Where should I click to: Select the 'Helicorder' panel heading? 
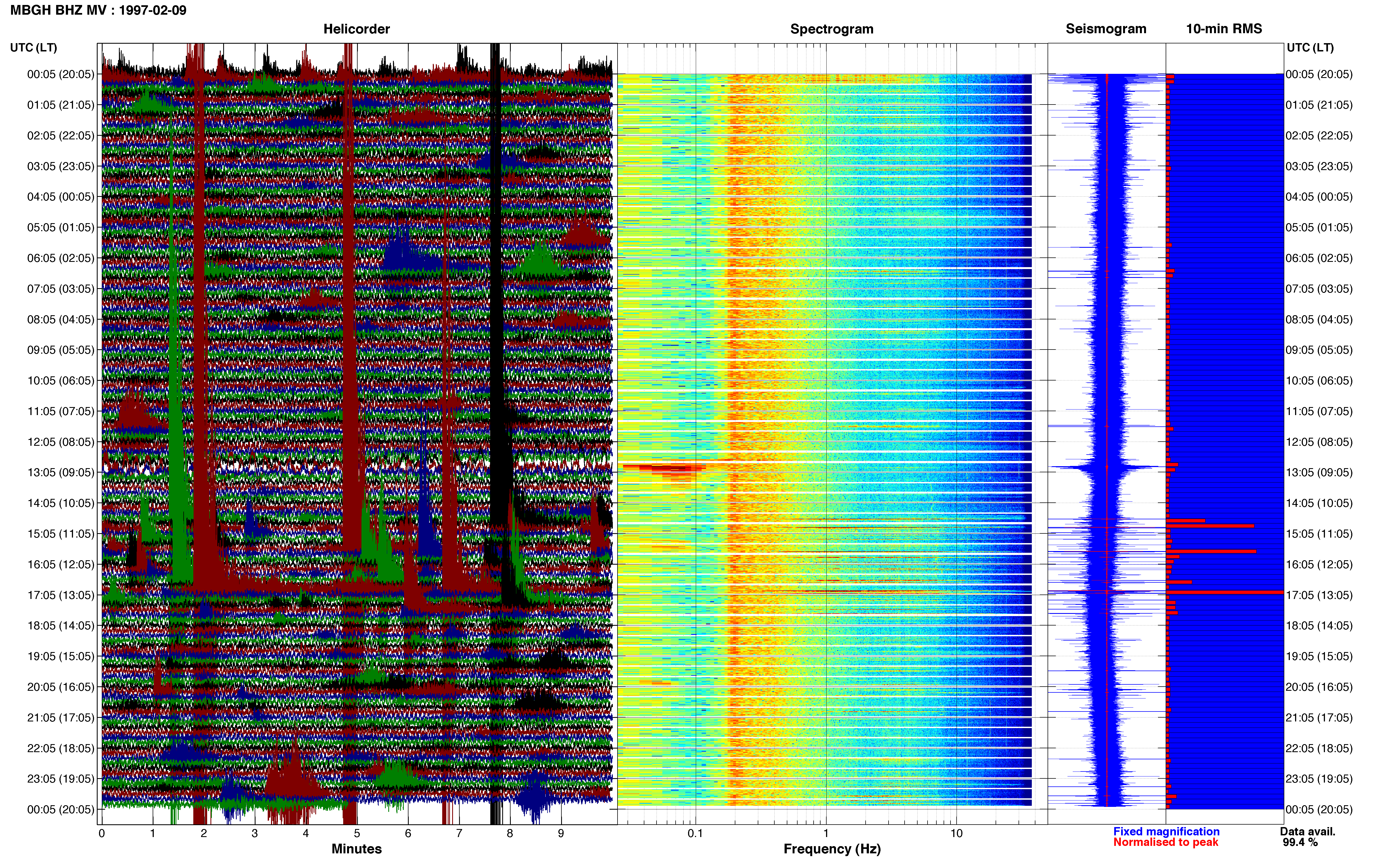coord(356,29)
